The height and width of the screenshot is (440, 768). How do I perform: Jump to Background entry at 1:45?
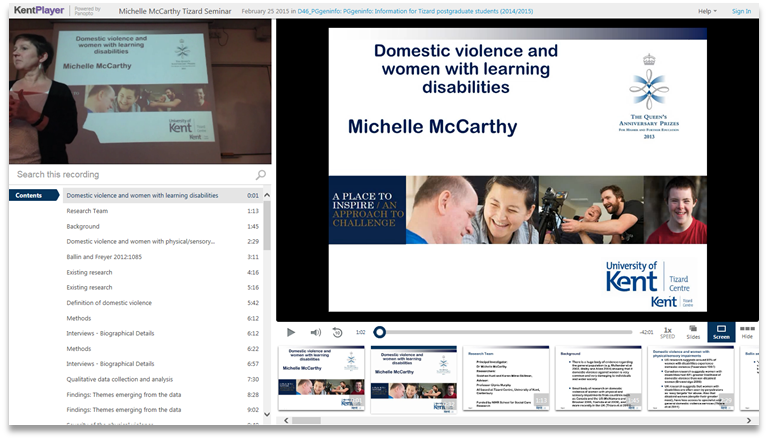point(163,226)
